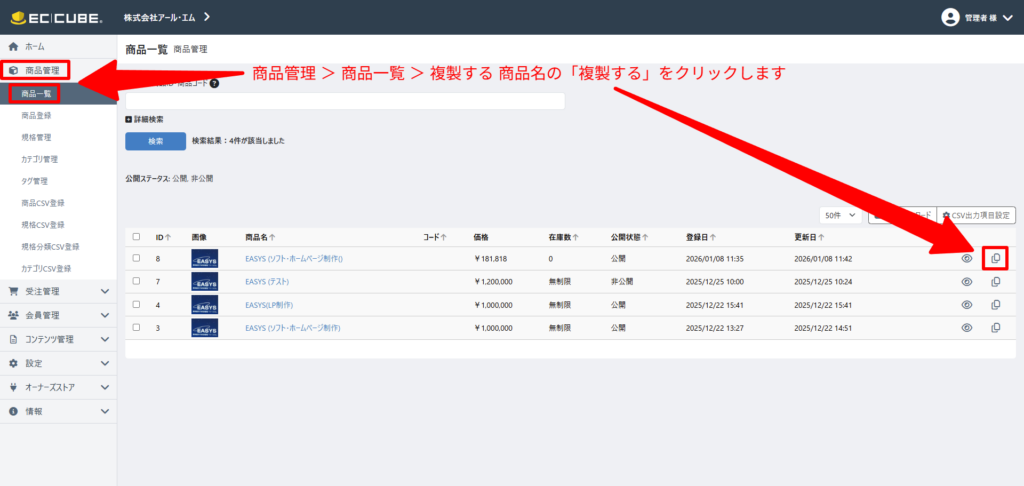Click the eye icon for product ID 4

(x=966, y=305)
